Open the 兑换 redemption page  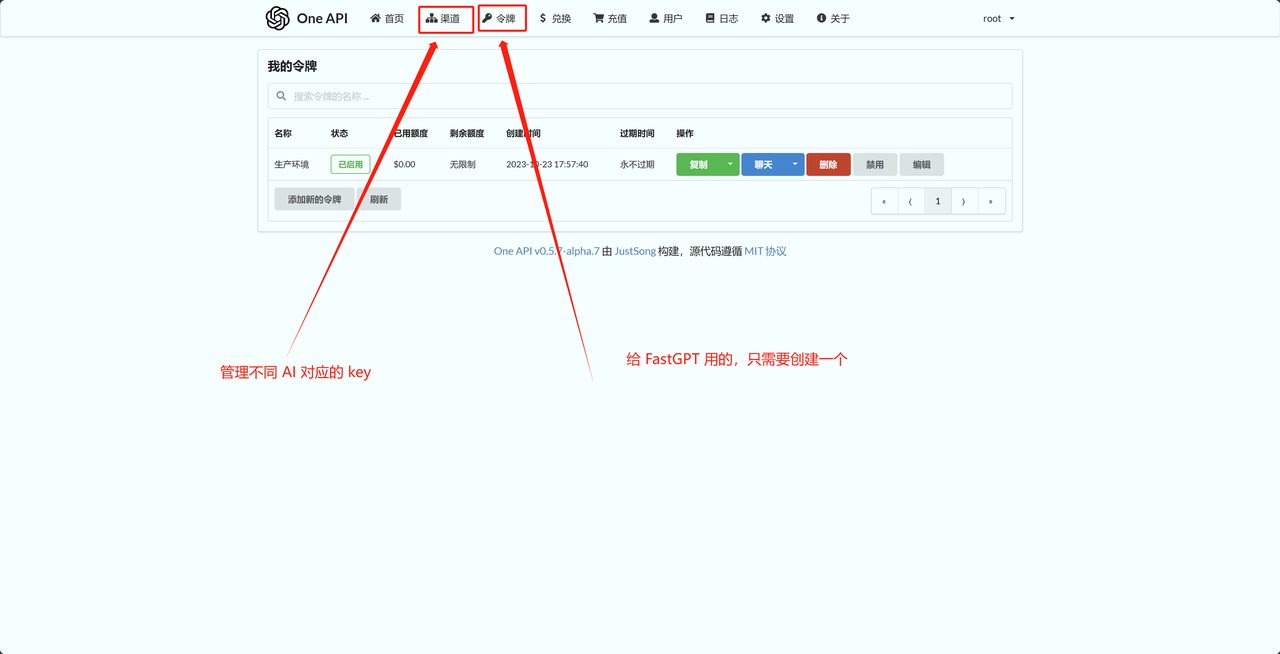tap(555, 18)
